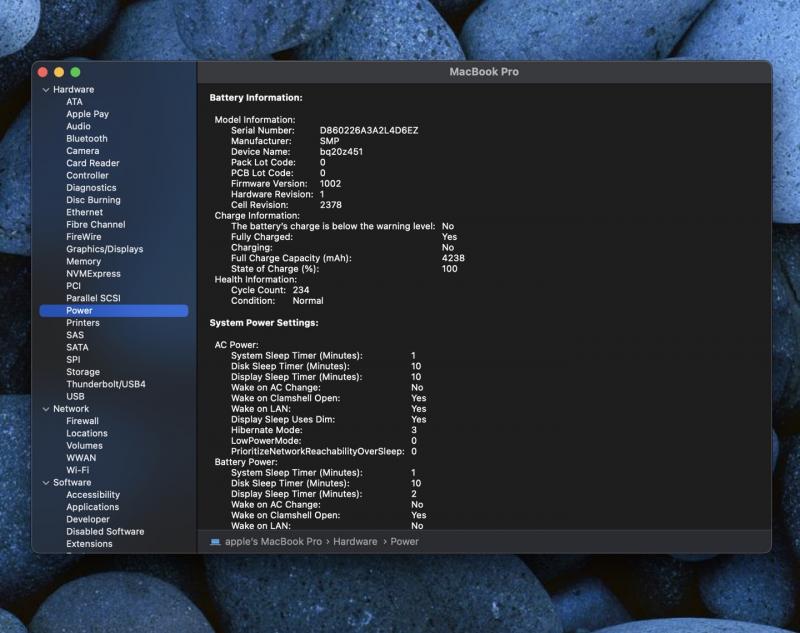
Task: Open Fibre Channel item
Action: (x=95, y=224)
